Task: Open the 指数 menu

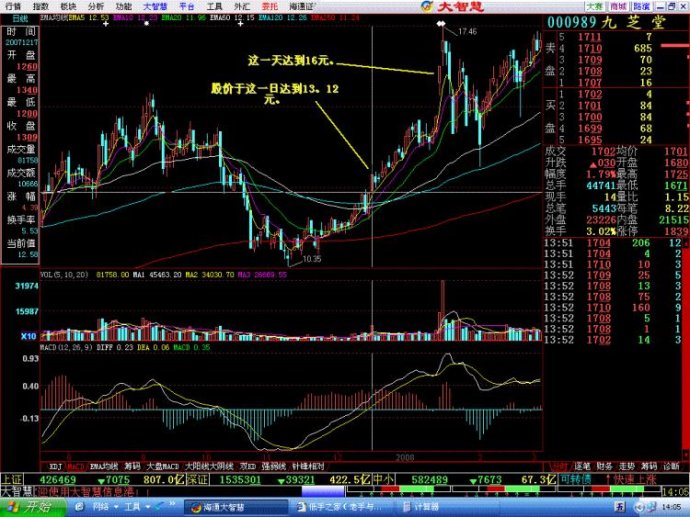Action: click(x=41, y=7)
